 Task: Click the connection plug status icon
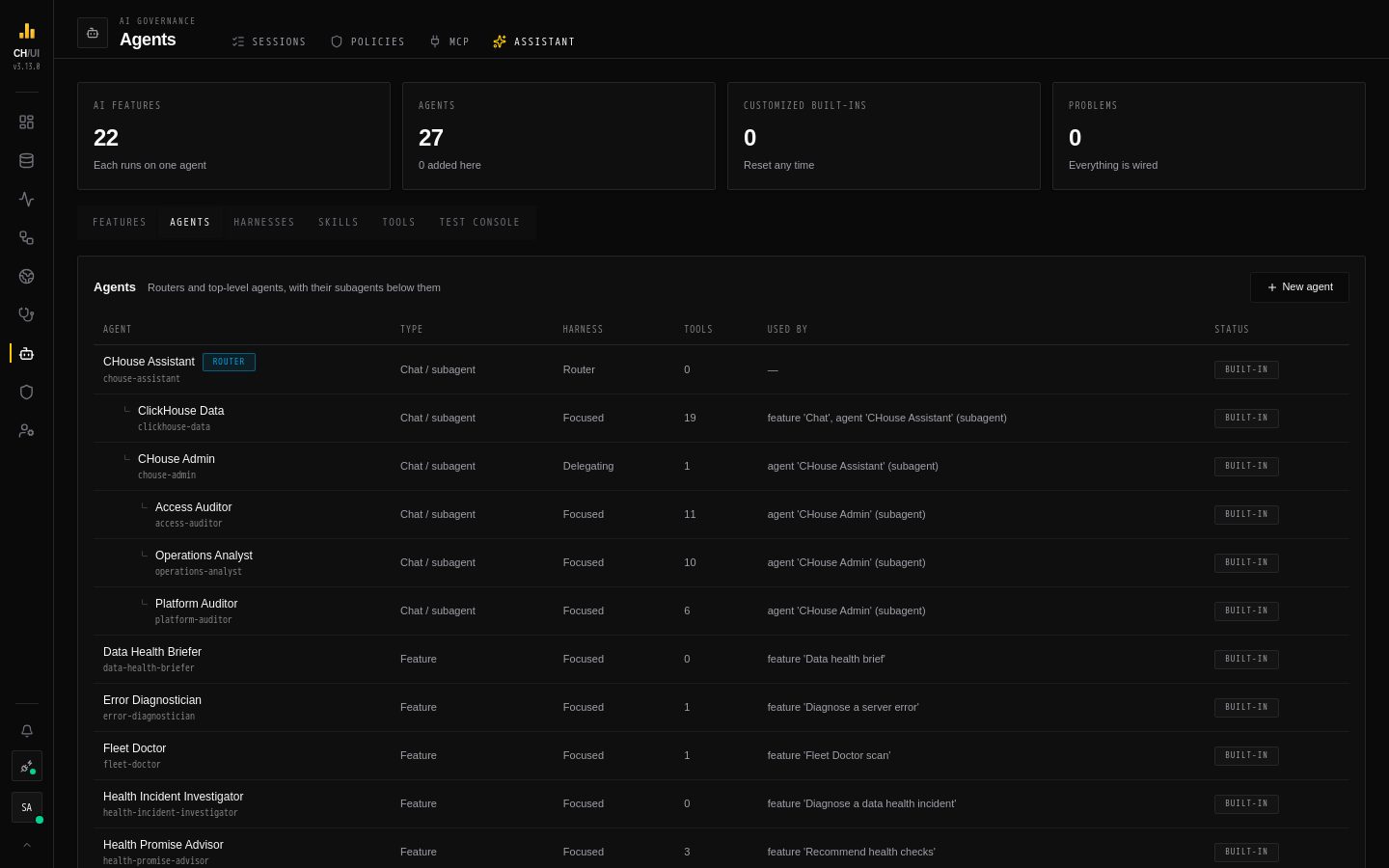pos(26,766)
